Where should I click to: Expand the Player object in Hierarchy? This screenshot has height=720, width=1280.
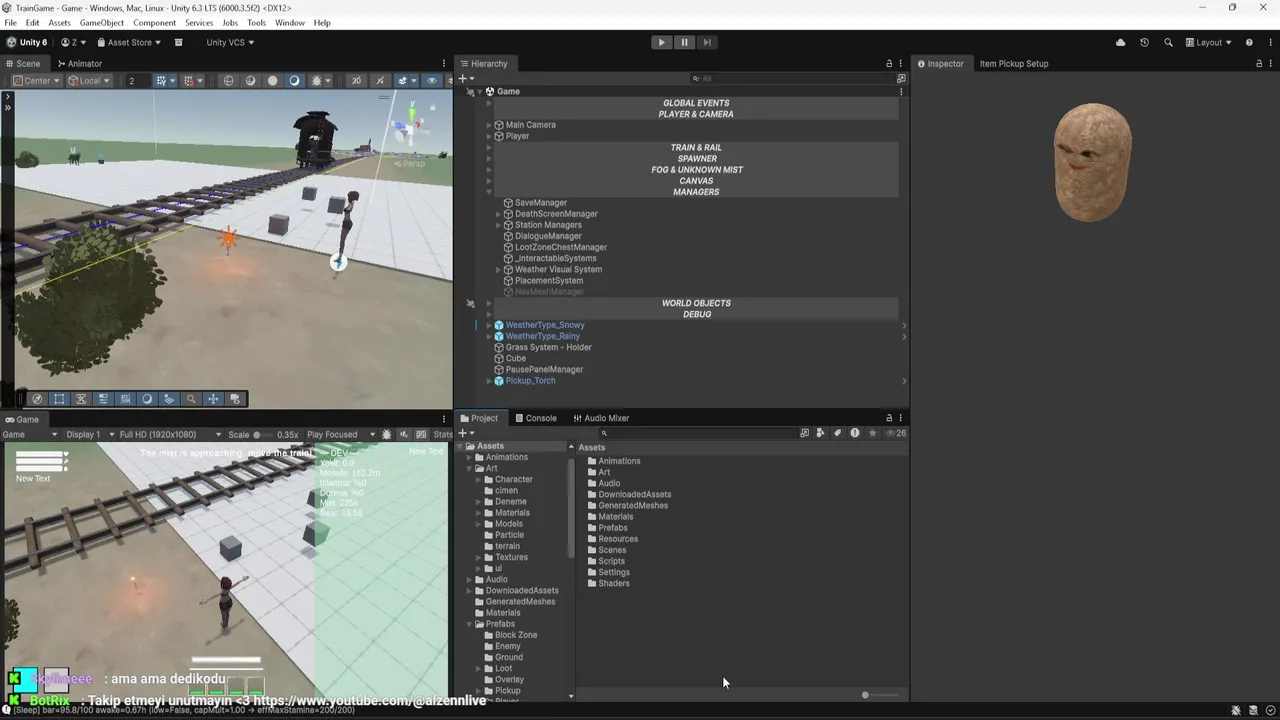489,136
